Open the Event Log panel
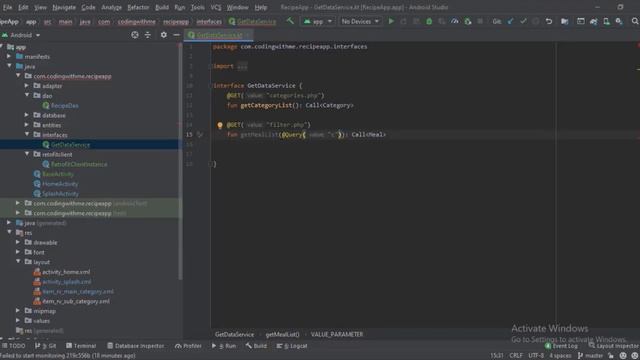 tap(561, 346)
